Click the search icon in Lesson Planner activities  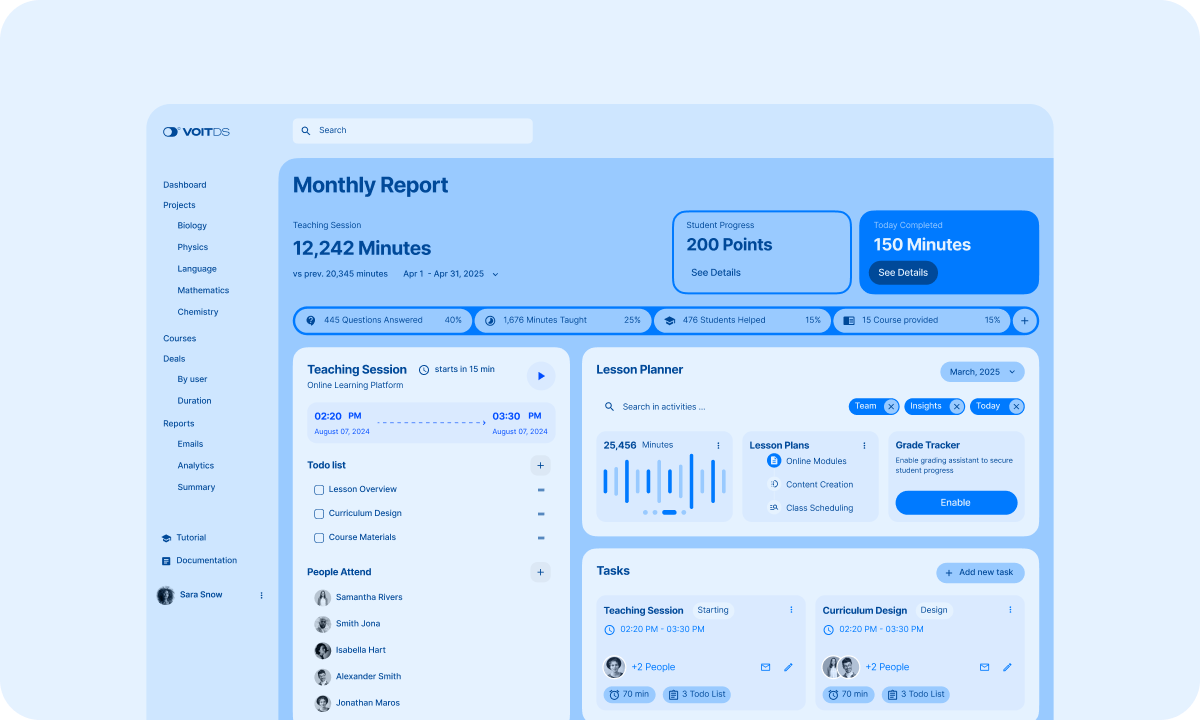(609, 407)
